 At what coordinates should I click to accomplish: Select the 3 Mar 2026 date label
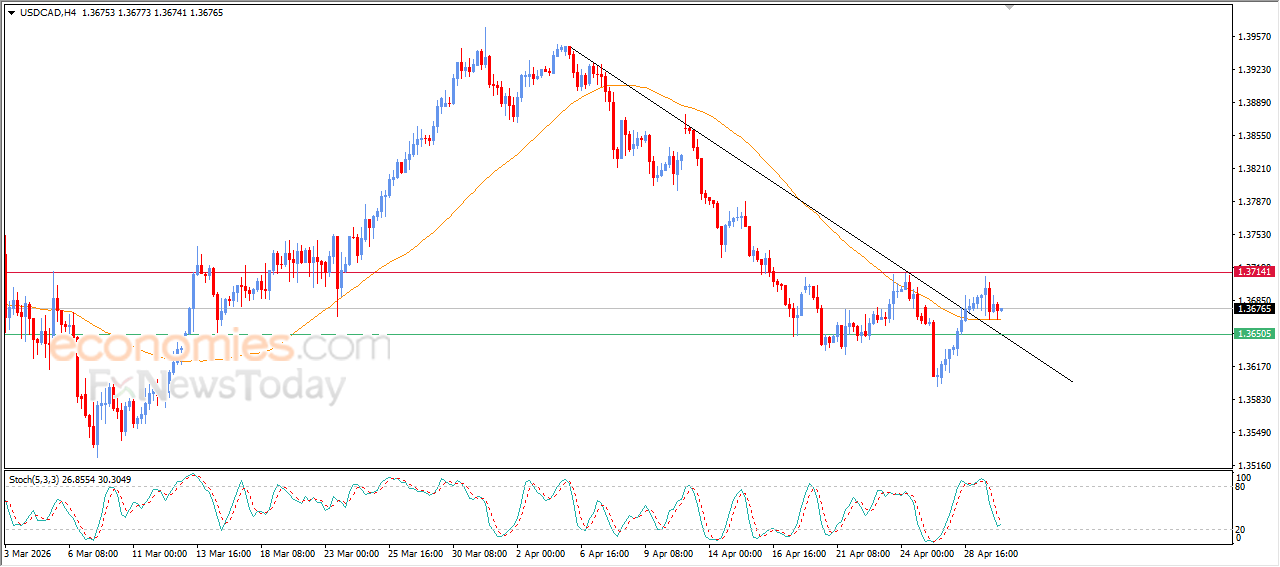26,553
